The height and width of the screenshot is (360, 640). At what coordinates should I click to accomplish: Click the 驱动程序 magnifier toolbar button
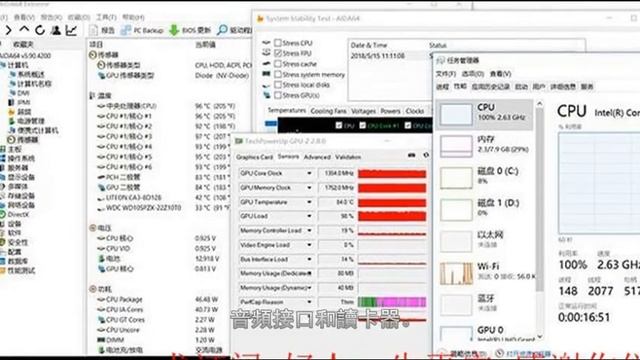point(234,30)
